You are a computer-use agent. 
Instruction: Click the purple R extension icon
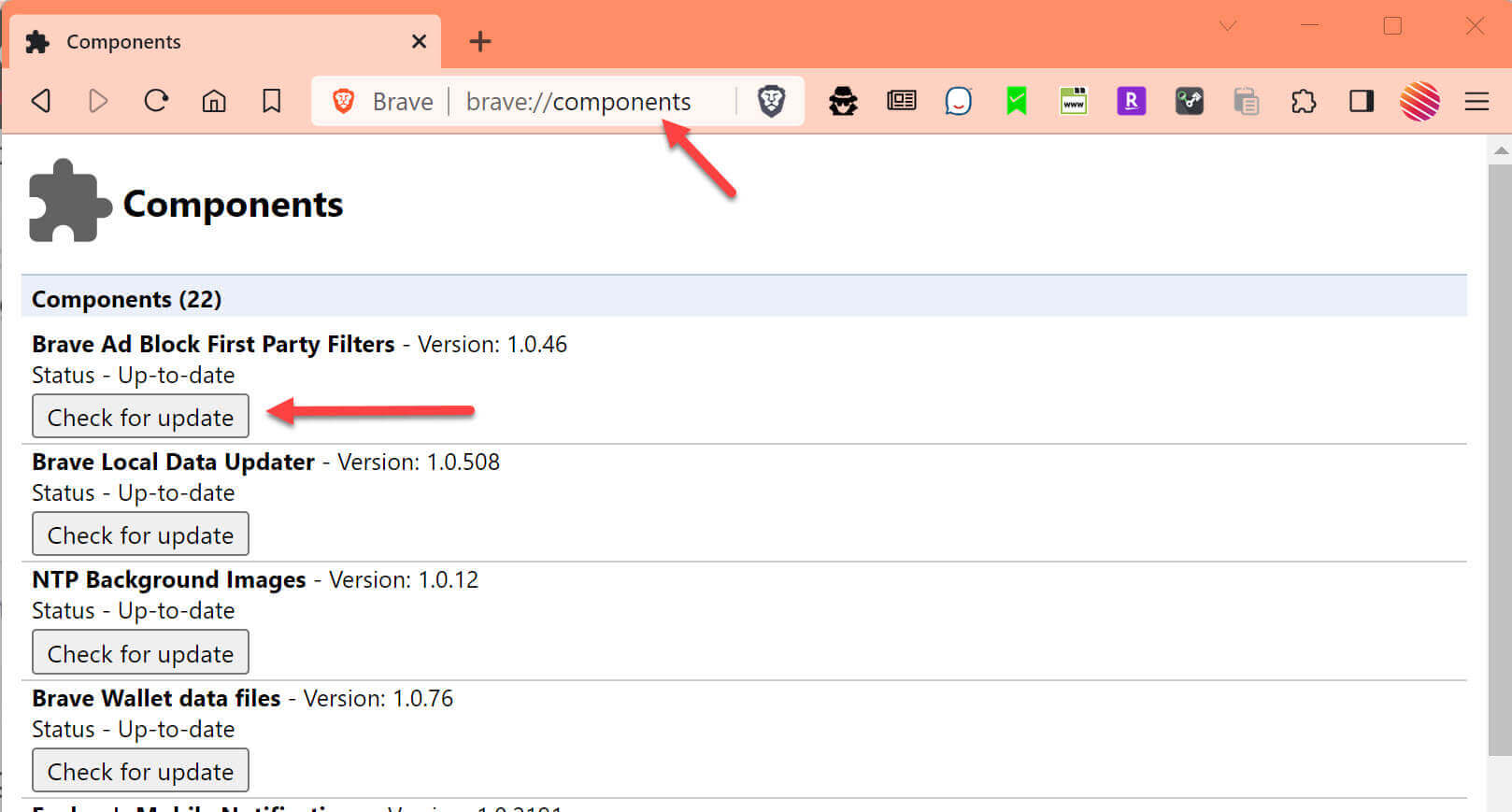pyautogui.click(x=1132, y=101)
